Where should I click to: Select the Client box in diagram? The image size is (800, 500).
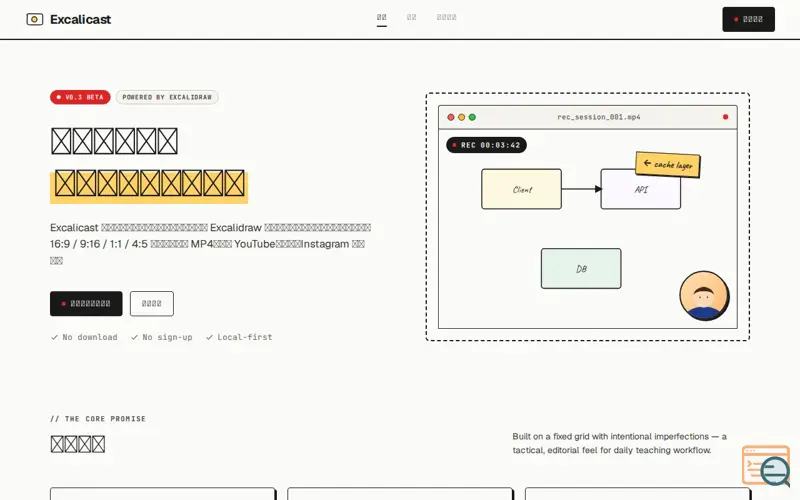(x=521, y=189)
